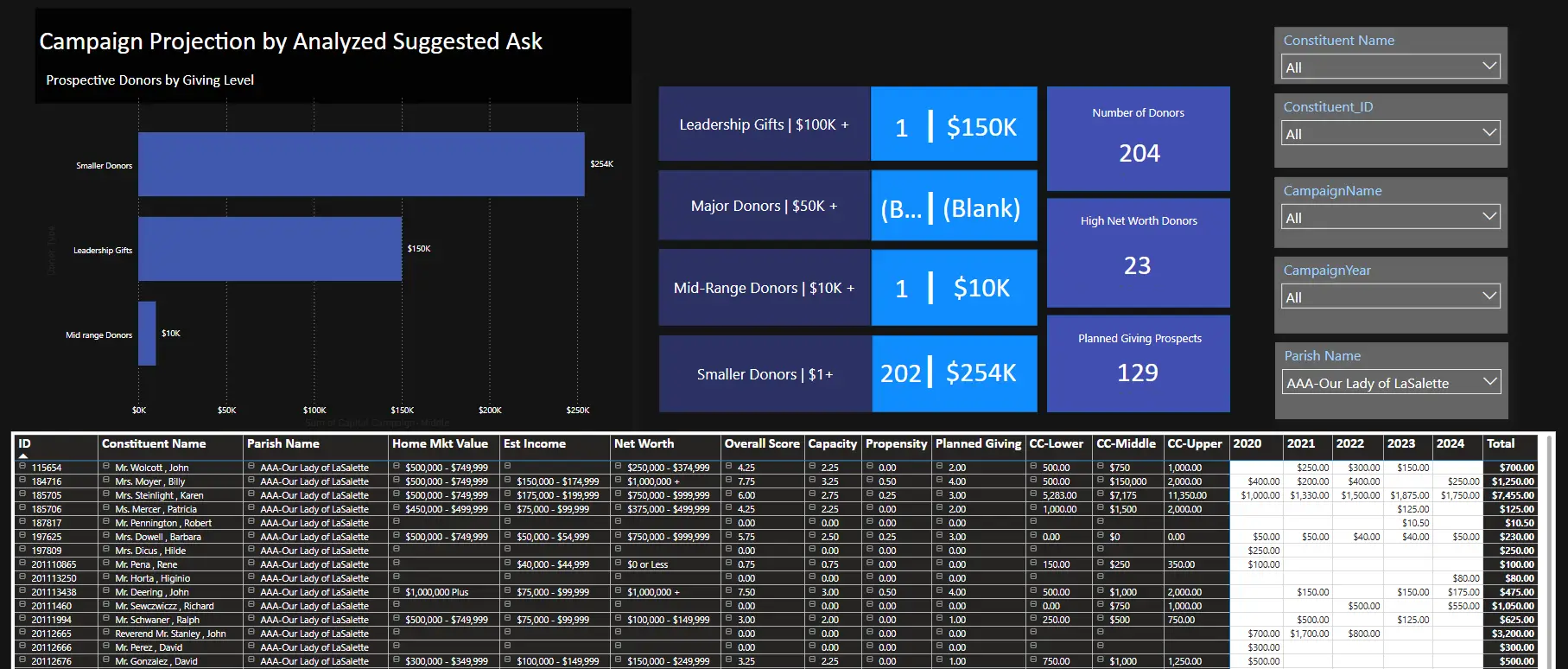This screenshot has height=669, width=1568.
Task: Collapse row 115654 using its minus icon
Action: click(22, 467)
